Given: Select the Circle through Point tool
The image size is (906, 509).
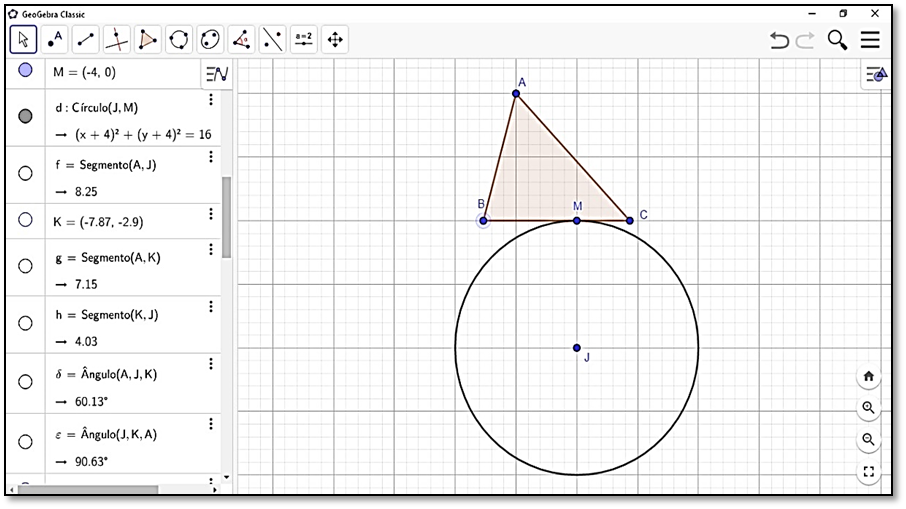Looking at the screenshot, I should 179,39.
